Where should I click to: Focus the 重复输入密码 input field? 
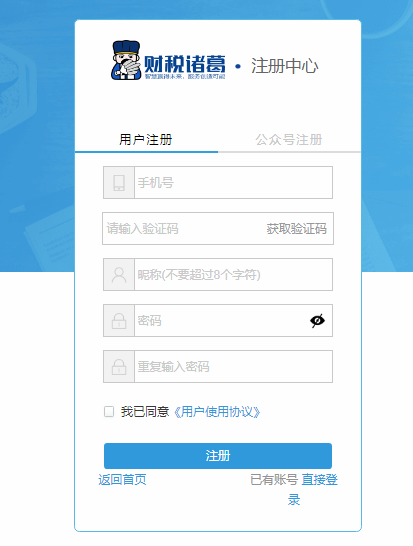pos(233,367)
